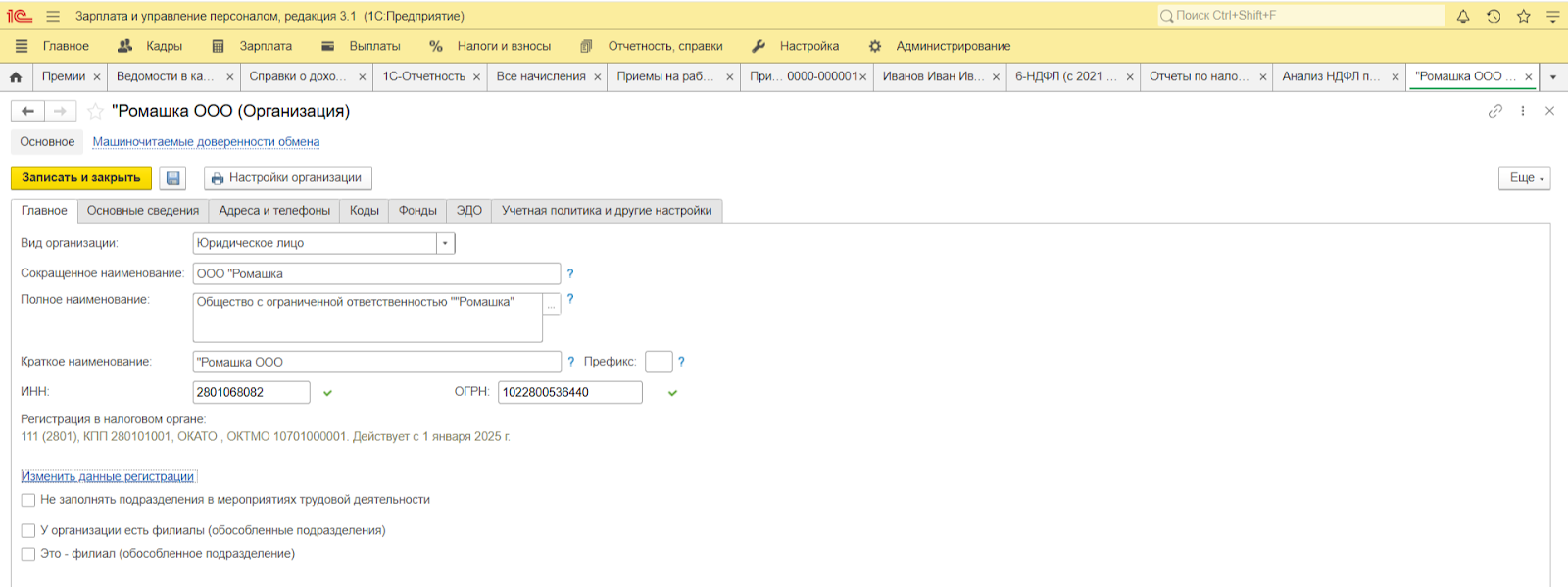The image size is (1568, 587).
Task: Open Выплаты menu section
Action: click(x=362, y=46)
